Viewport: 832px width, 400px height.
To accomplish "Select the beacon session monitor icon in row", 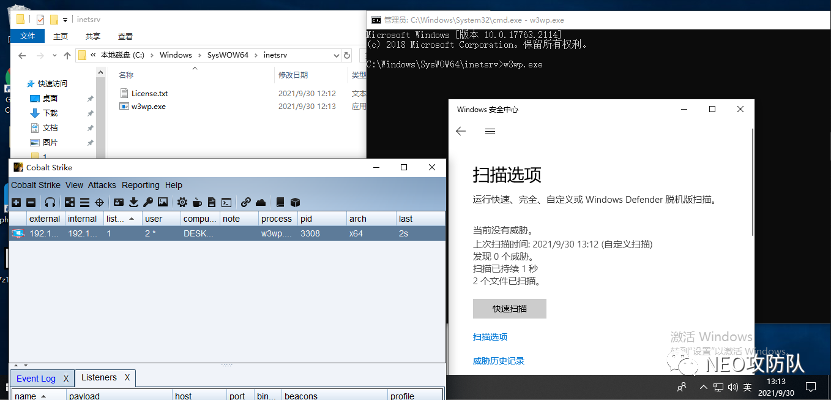I will click(18, 233).
